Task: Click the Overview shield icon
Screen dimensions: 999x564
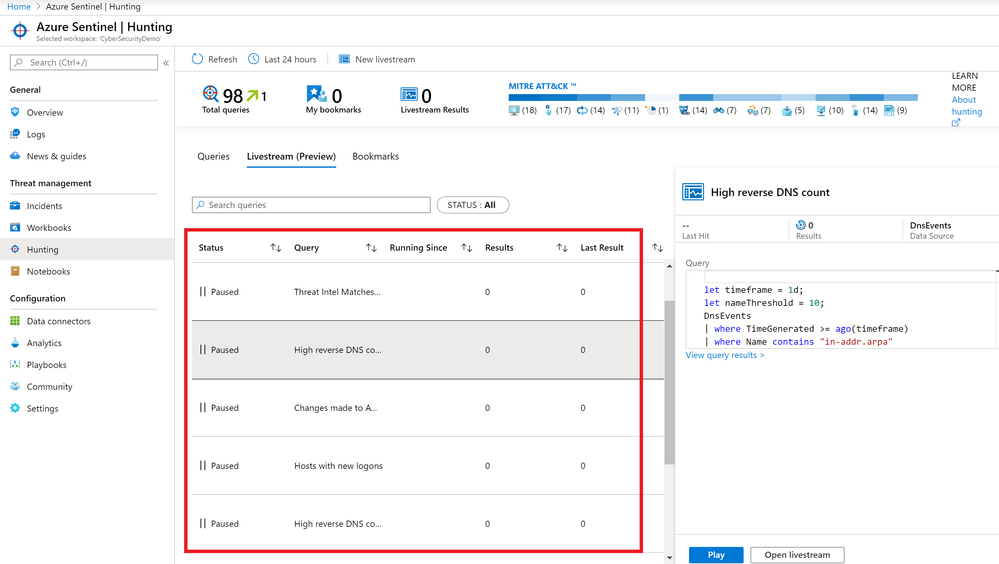Action: point(15,112)
